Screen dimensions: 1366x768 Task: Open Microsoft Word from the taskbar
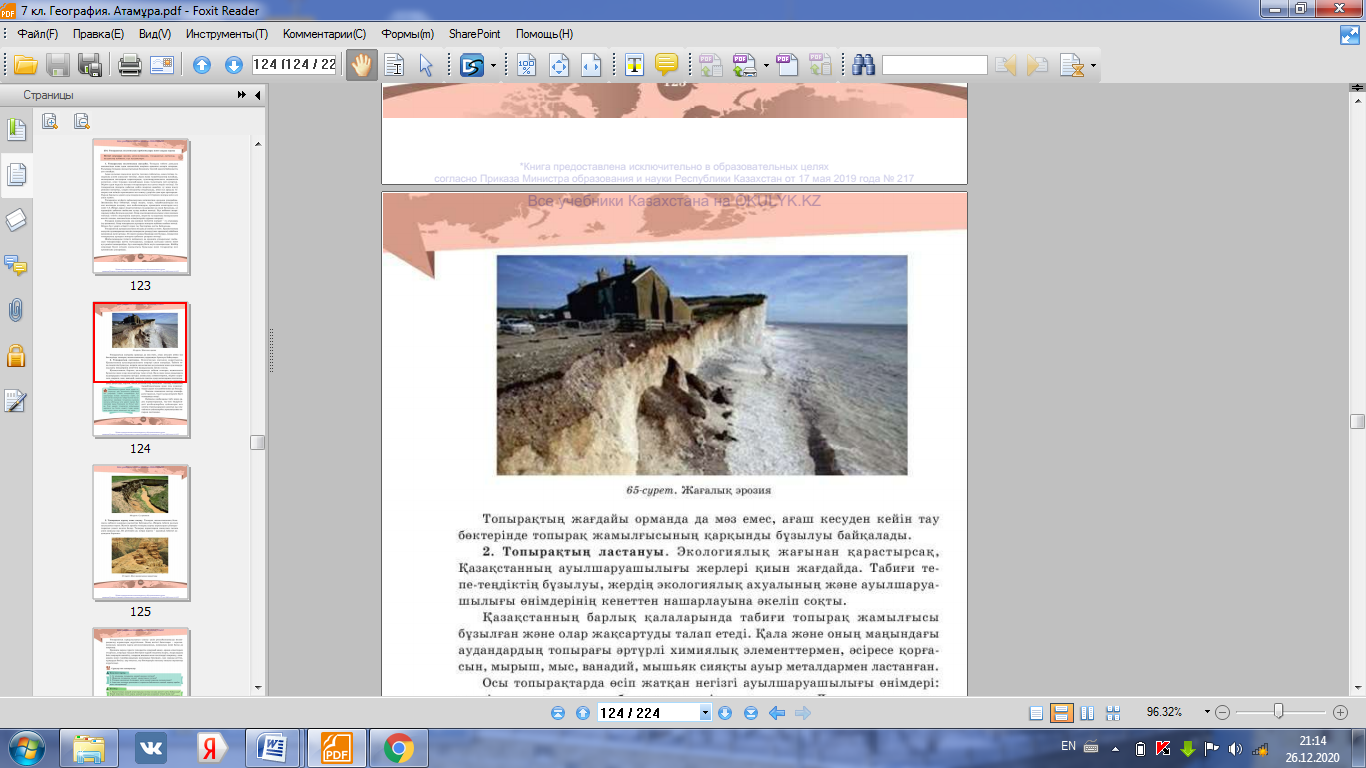(271, 748)
